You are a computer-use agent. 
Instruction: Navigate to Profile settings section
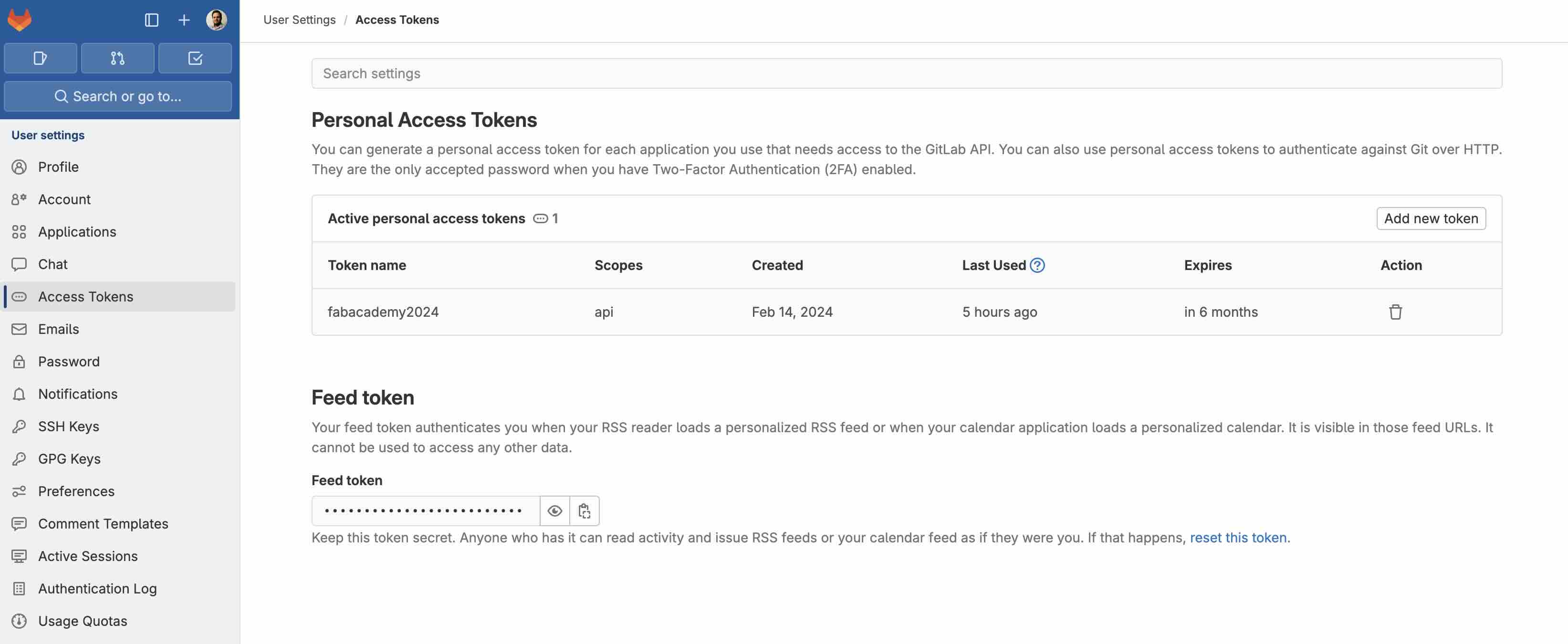[57, 166]
